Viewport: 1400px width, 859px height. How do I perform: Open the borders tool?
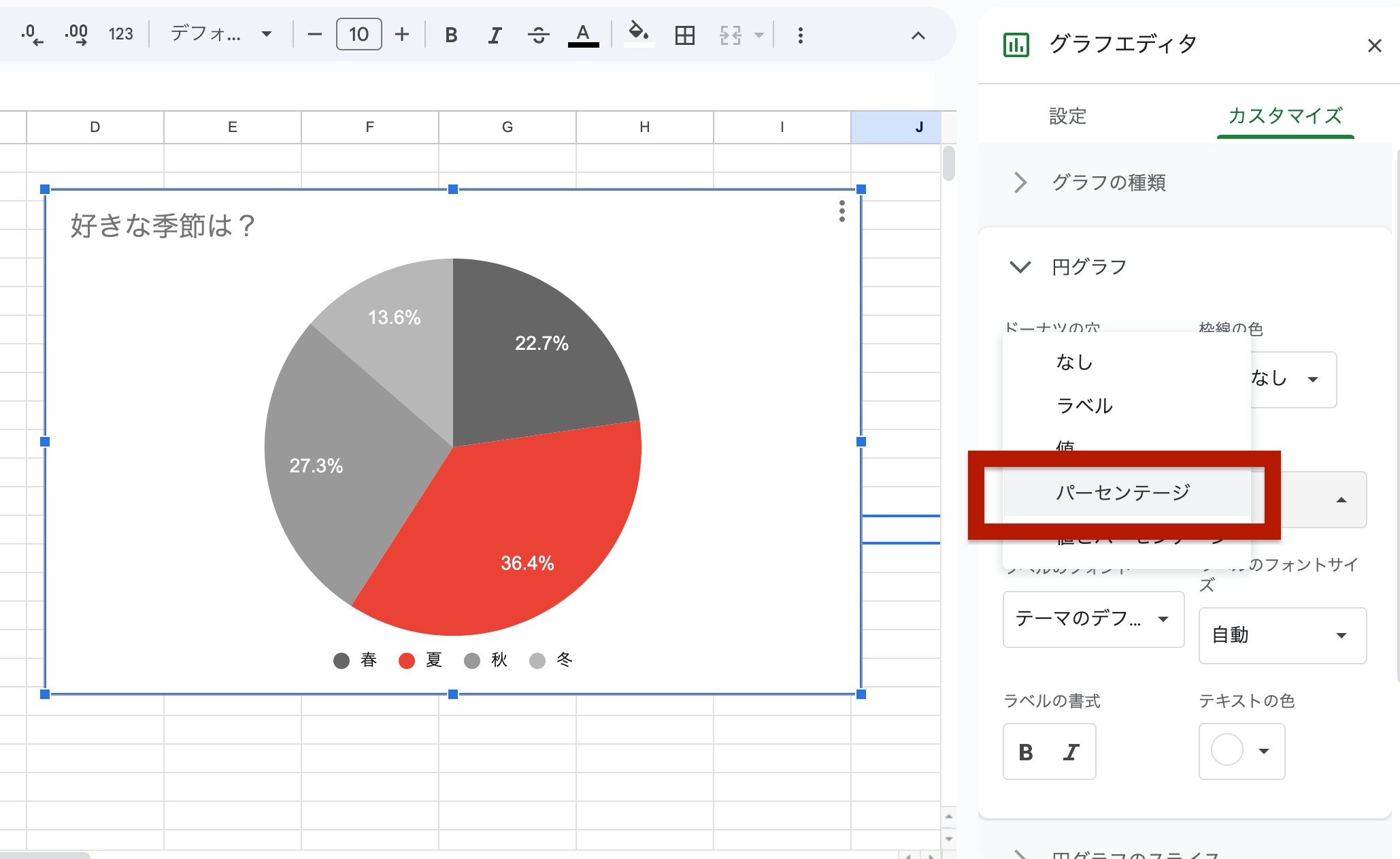(684, 35)
